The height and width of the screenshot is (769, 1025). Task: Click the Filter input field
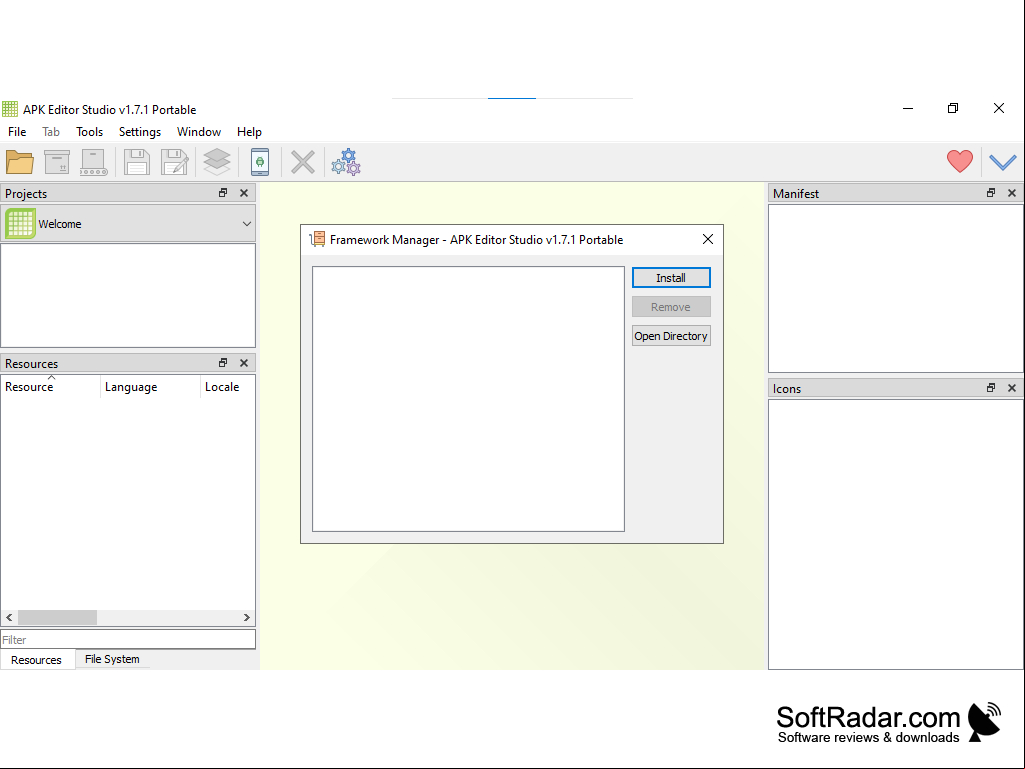[128, 640]
